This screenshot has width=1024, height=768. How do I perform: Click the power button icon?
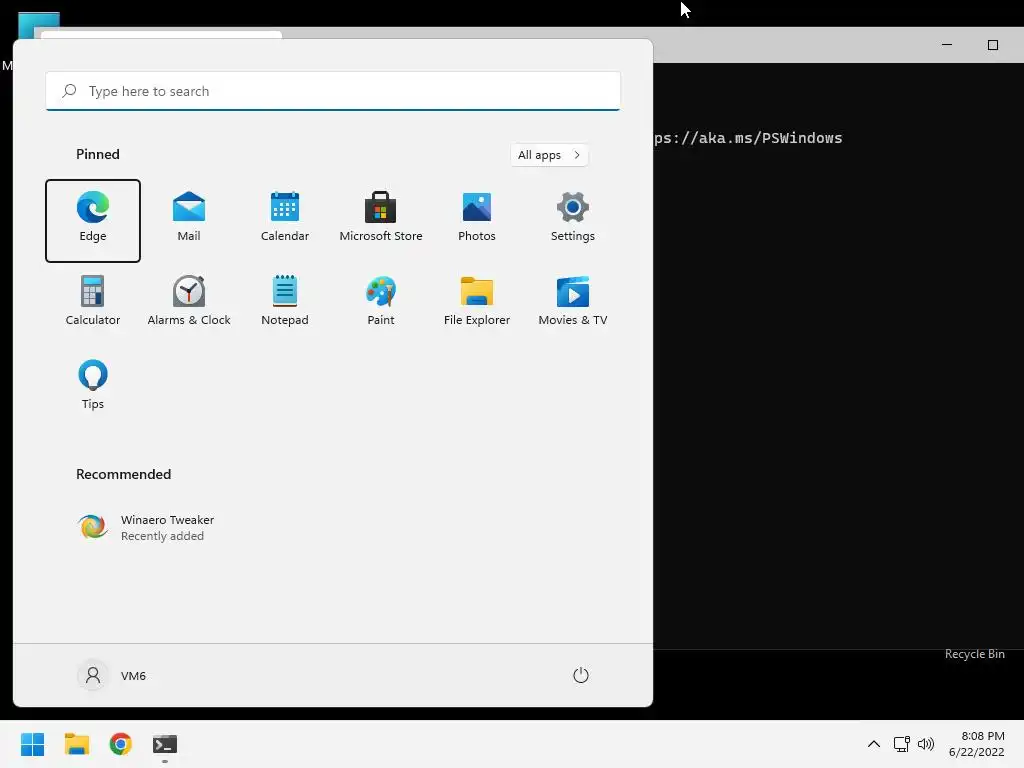(581, 675)
